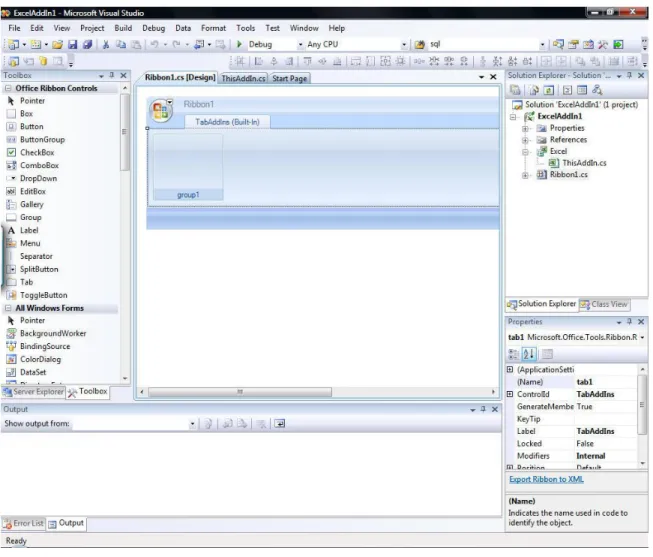Toggle Categorized view in Properties panel

coord(514,355)
